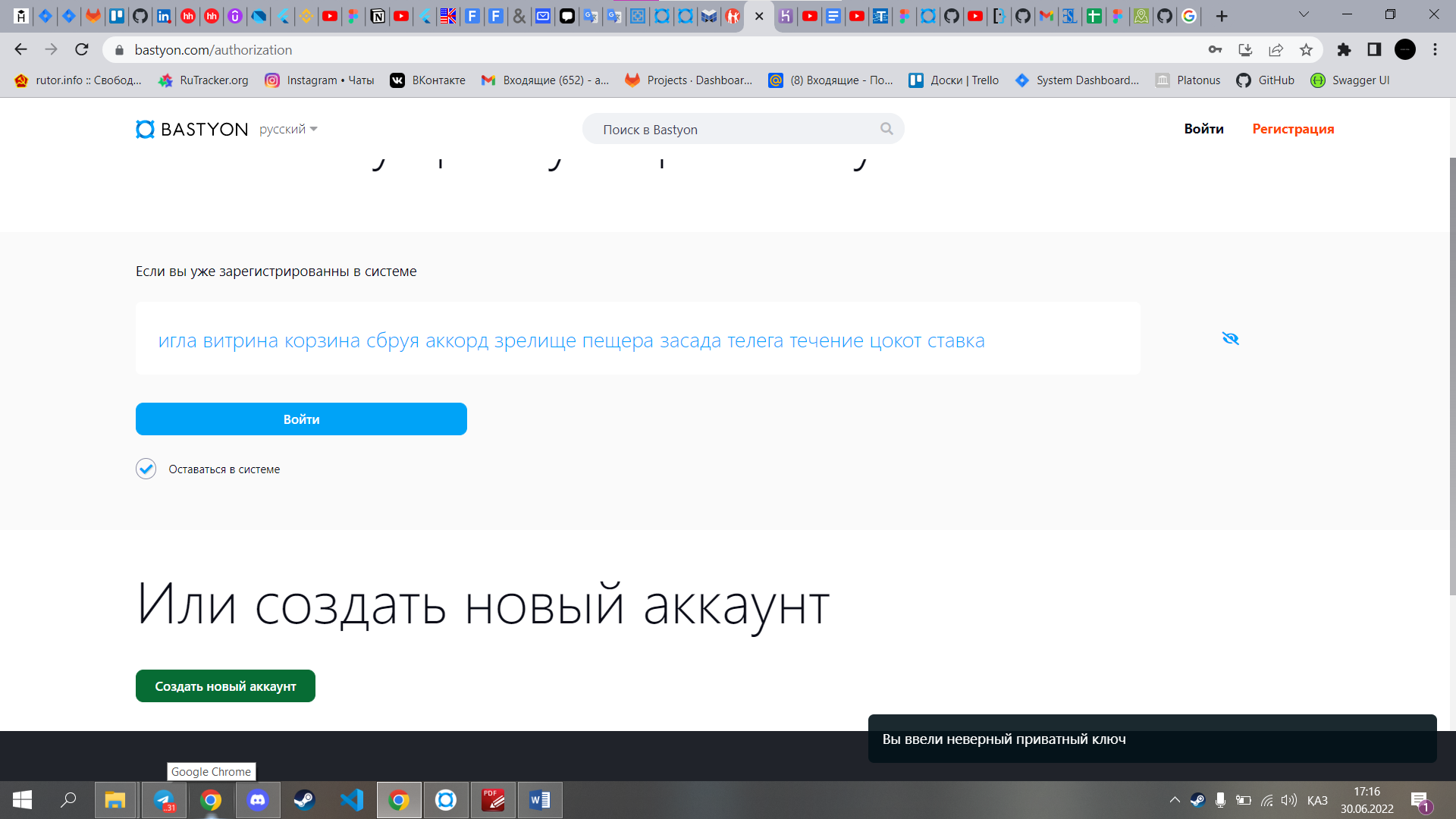This screenshot has height=819, width=1456.
Task: Open the saved passwords key icon
Action: click(1215, 49)
